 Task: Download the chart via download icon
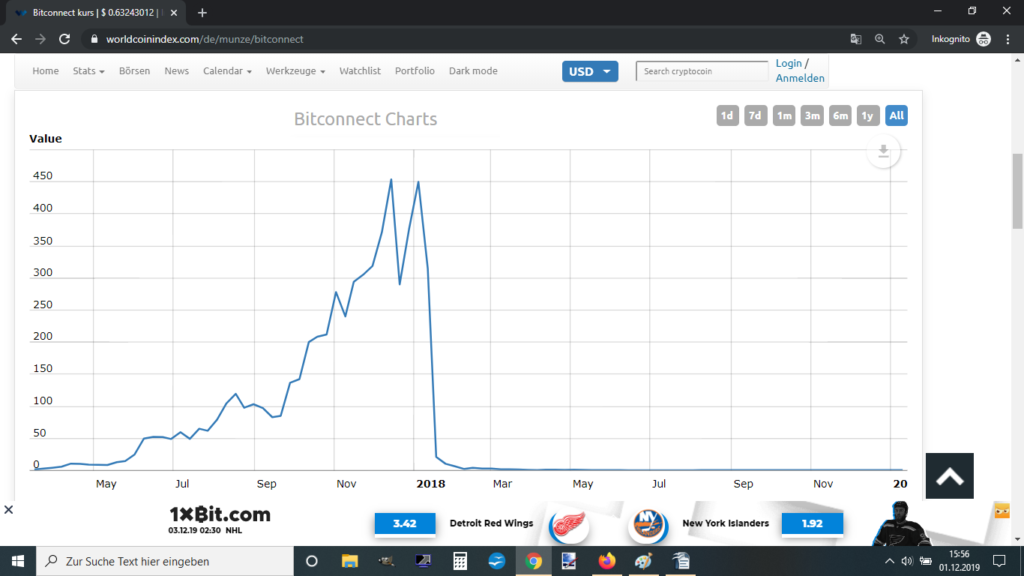click(883, 152)
